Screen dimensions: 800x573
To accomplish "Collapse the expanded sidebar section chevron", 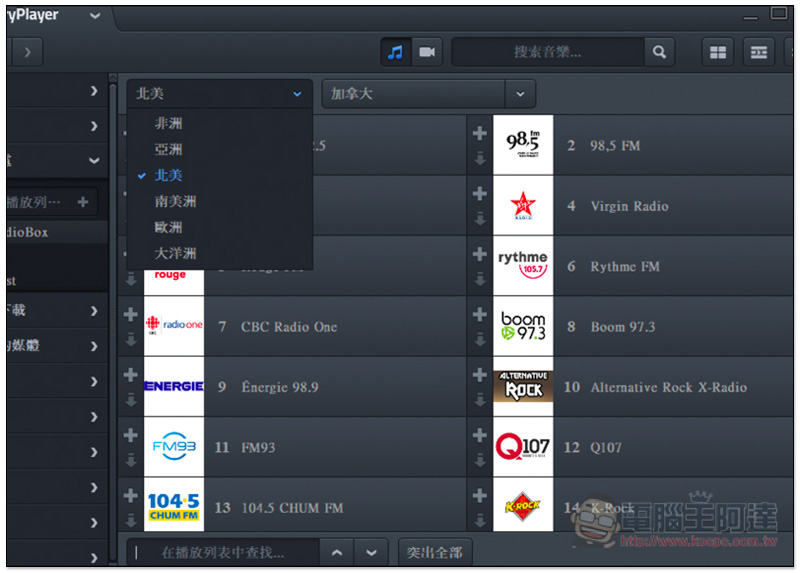I will (94, 160).
